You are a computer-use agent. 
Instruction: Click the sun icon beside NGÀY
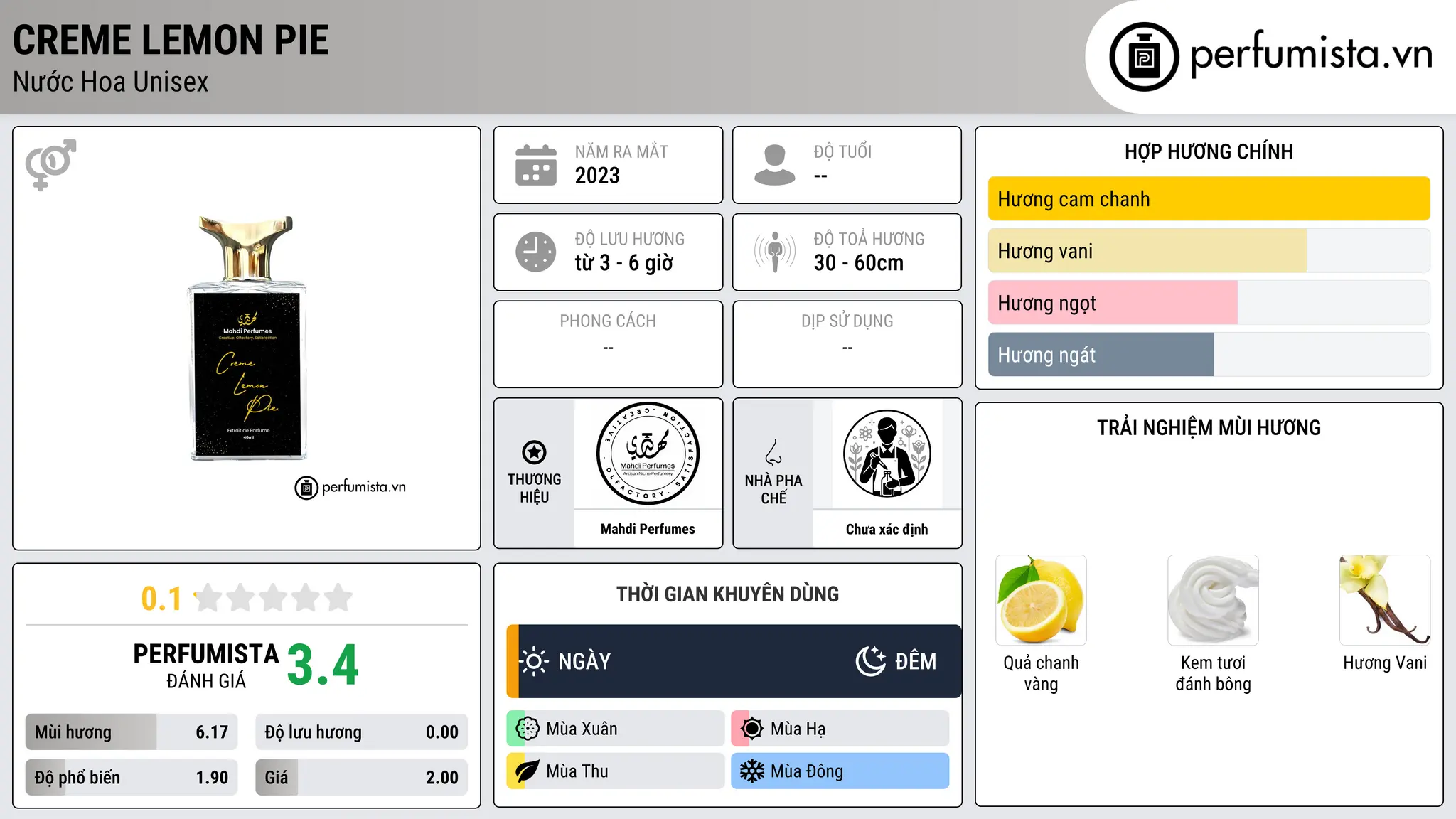(533, 661)
